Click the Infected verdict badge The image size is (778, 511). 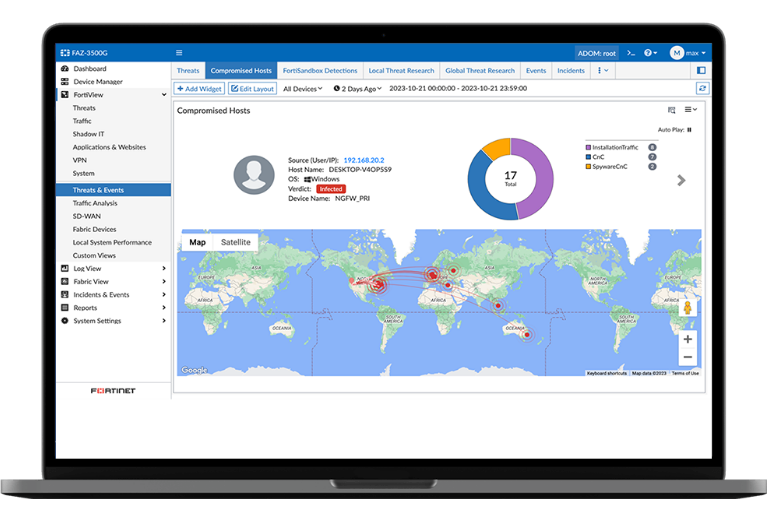pyautogui.click(x=331, y=189)
